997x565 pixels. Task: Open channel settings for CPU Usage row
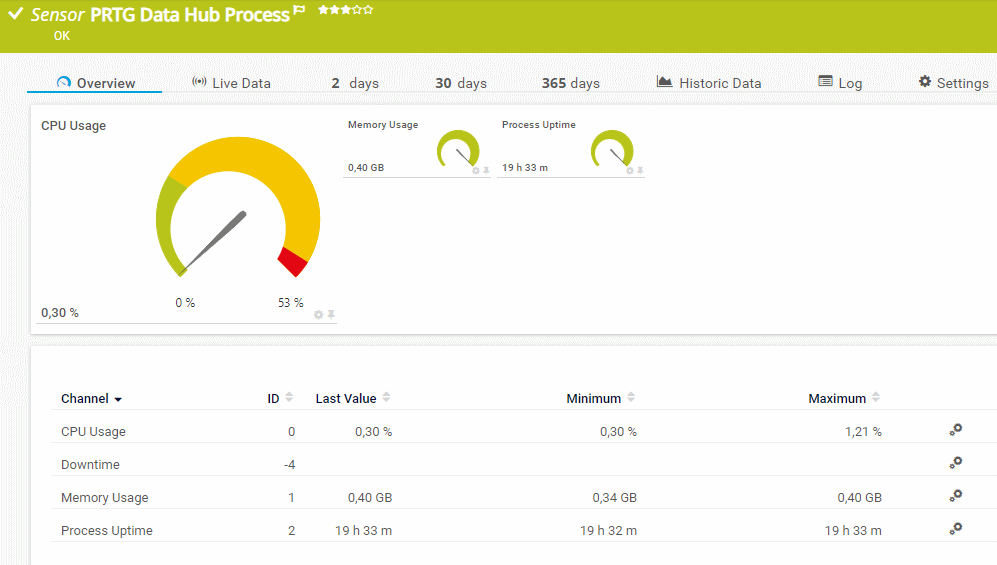coord(955,430)
